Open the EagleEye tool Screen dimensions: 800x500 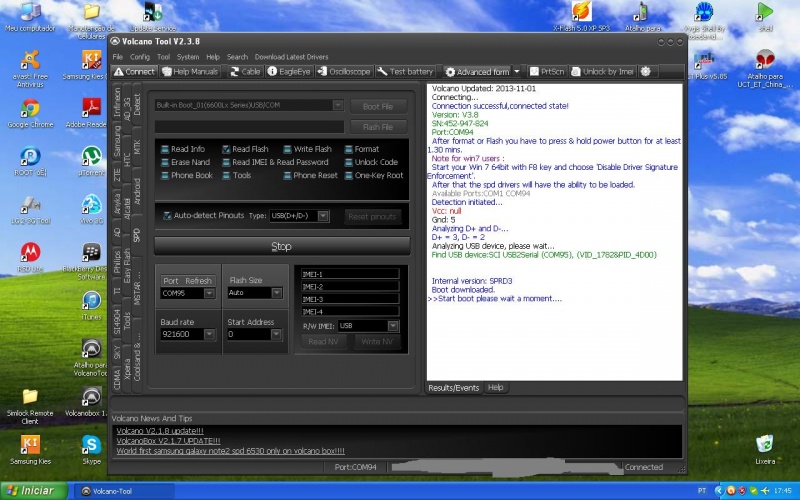click(289, 72)
